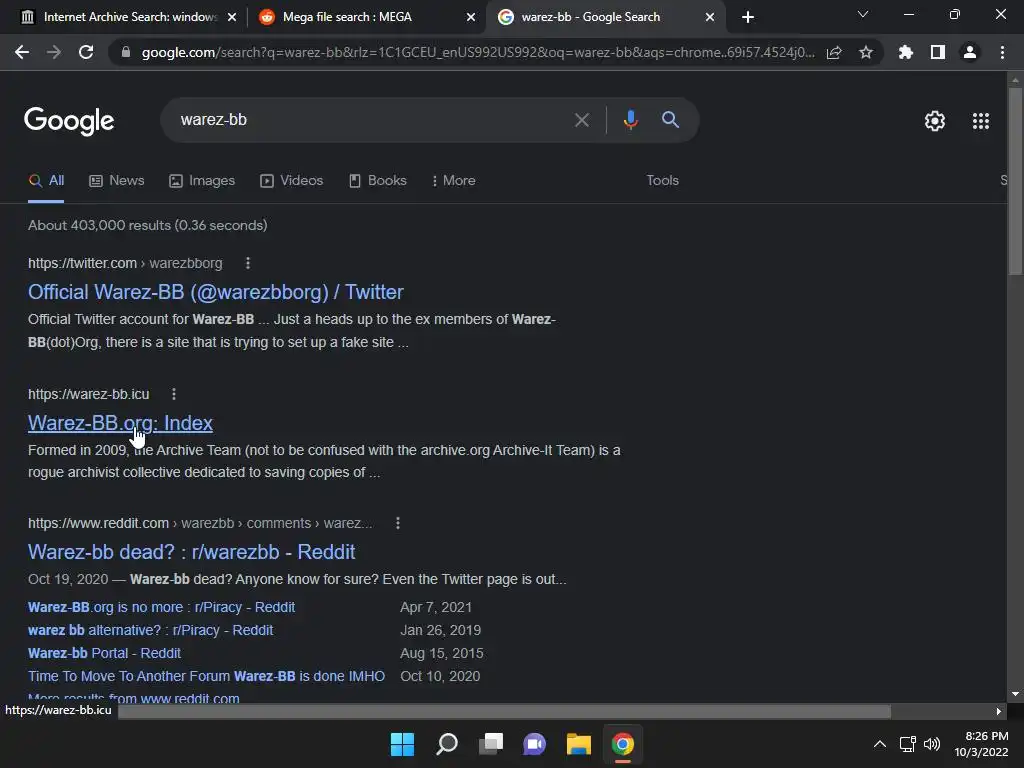Close the Mega file search tab

[x=471, y=18]
